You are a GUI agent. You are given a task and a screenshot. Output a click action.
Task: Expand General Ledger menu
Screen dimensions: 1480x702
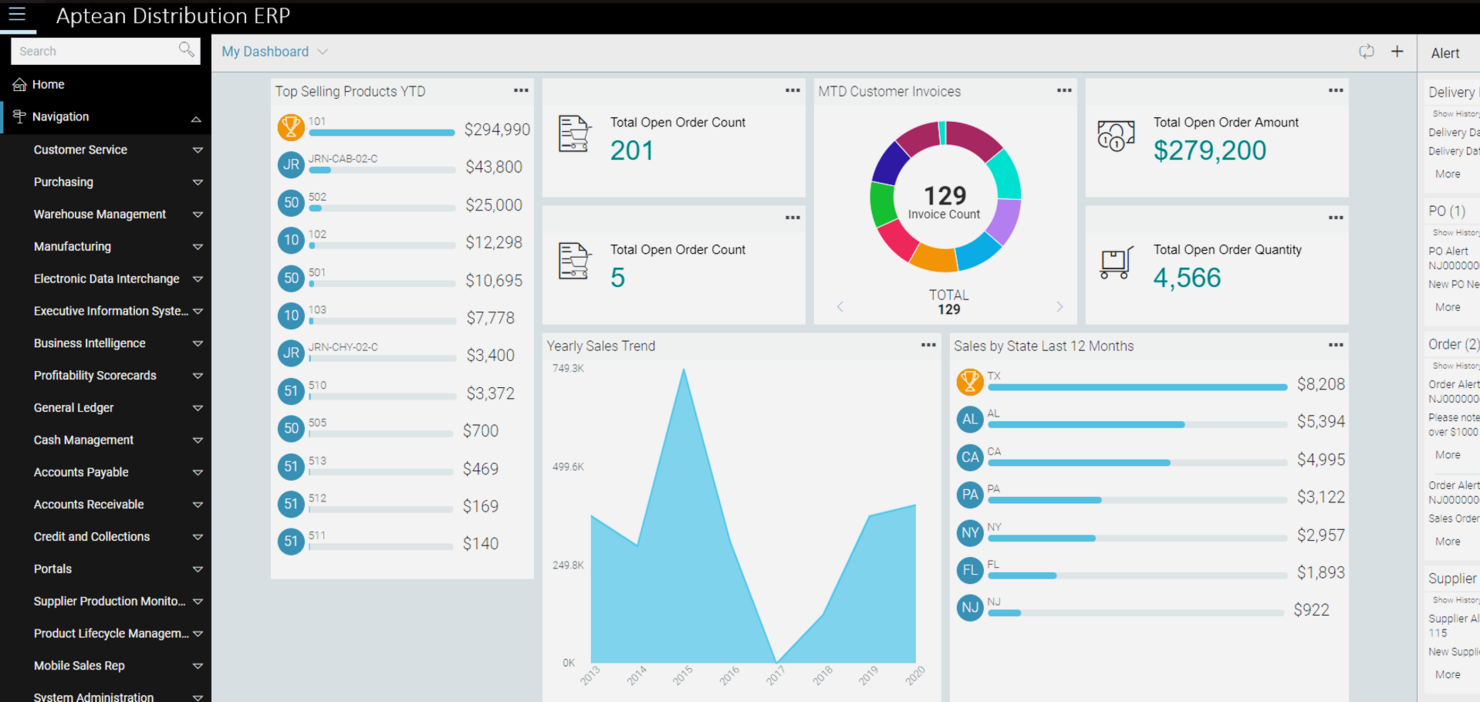[197, 408]
